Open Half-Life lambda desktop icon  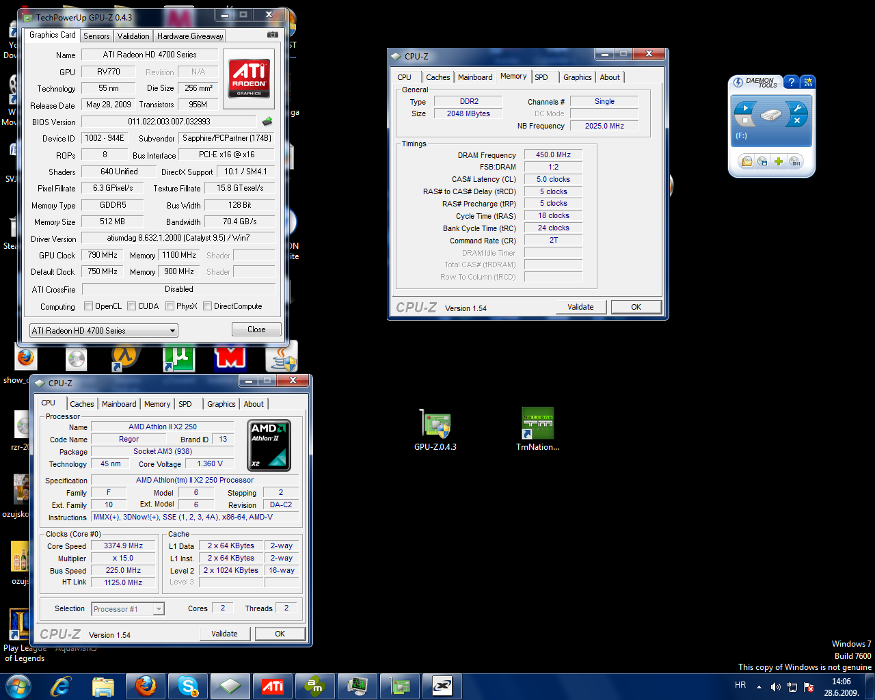tap(124, 358)
